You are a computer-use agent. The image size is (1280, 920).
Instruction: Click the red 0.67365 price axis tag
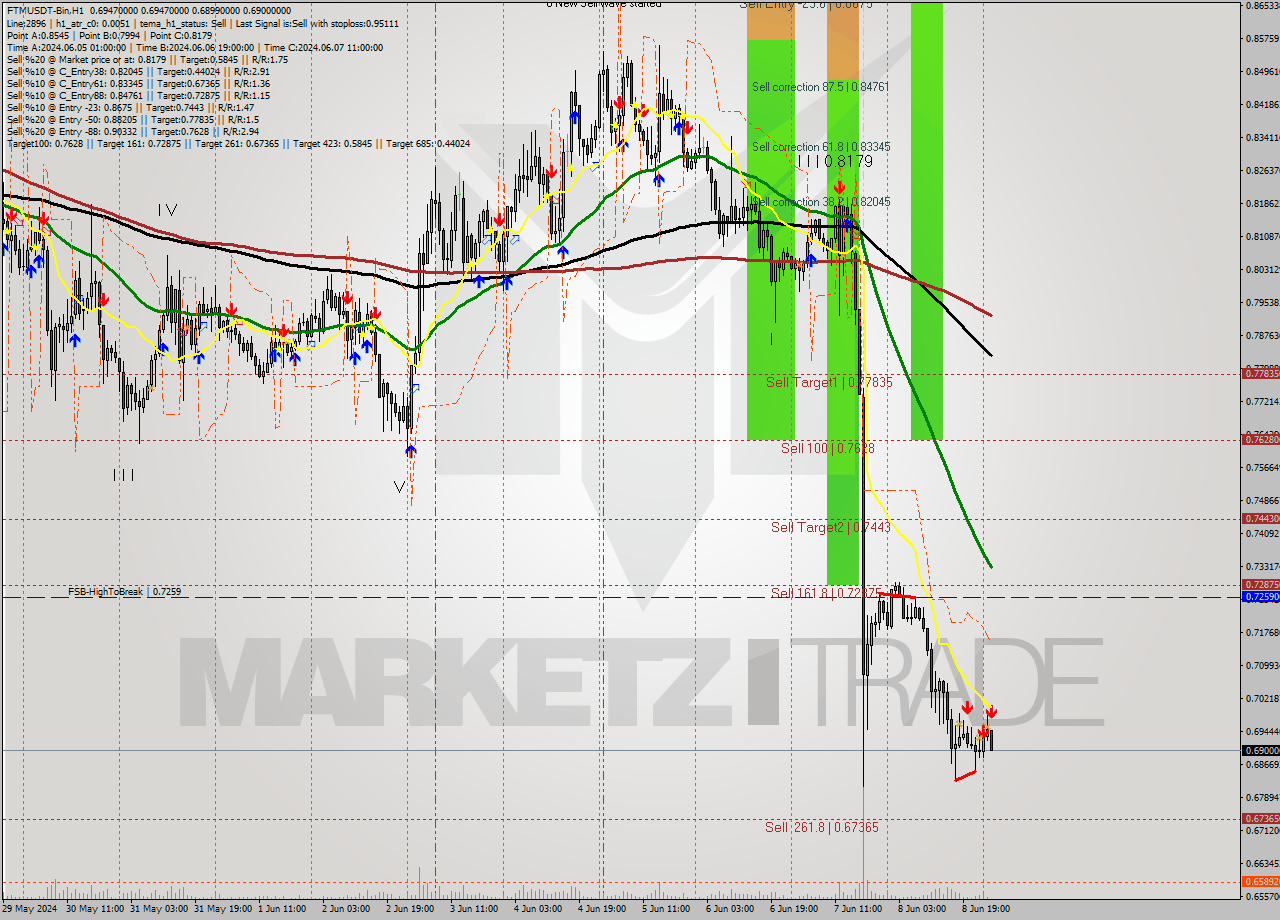pyautogui.click(x=1260, y=818)
